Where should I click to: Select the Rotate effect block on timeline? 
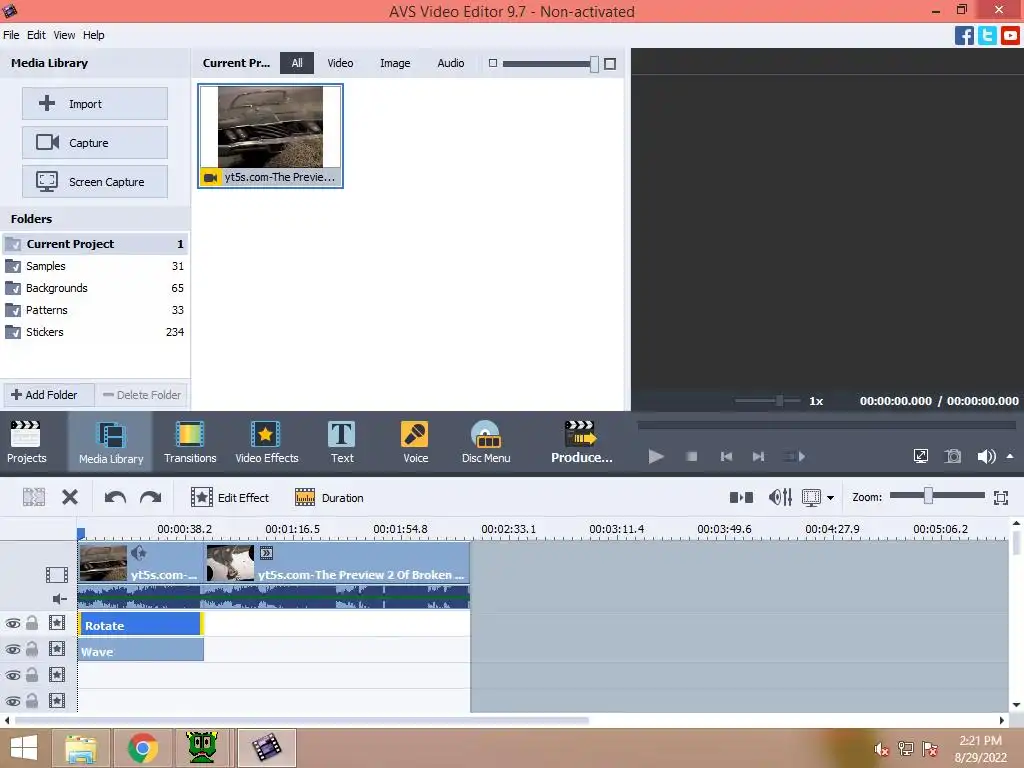140,624
